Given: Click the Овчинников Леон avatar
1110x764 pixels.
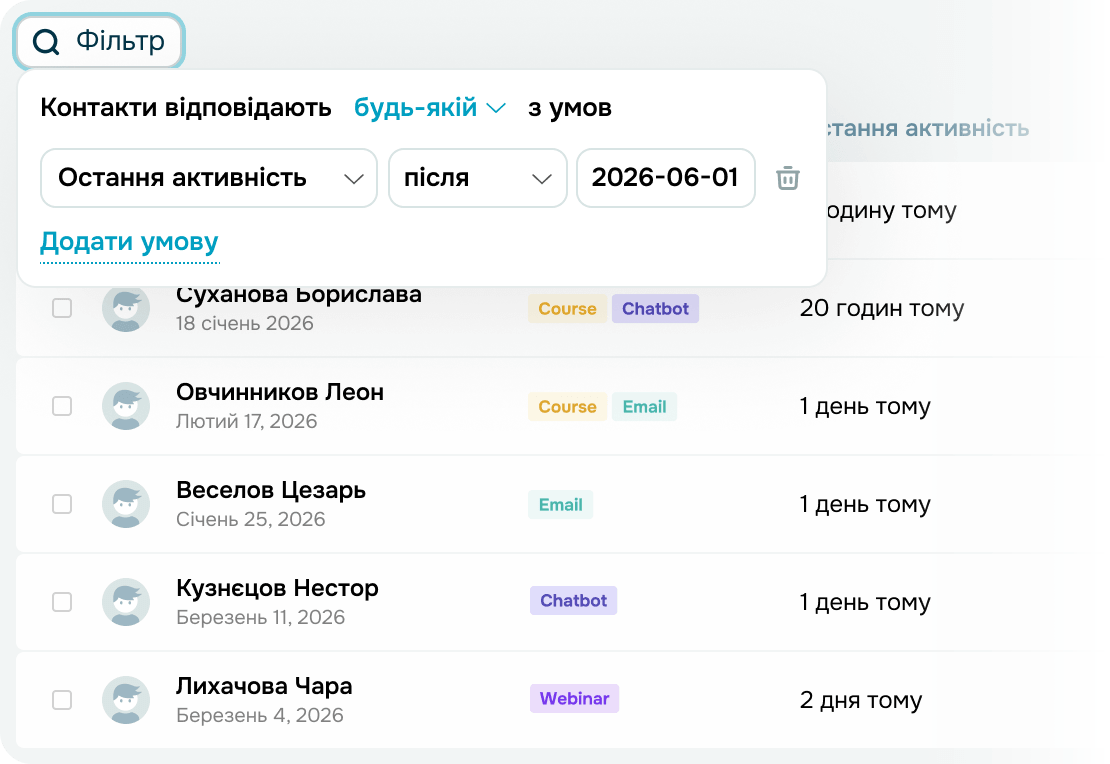Looking at the screenshot, I should [x=126, y=406].
